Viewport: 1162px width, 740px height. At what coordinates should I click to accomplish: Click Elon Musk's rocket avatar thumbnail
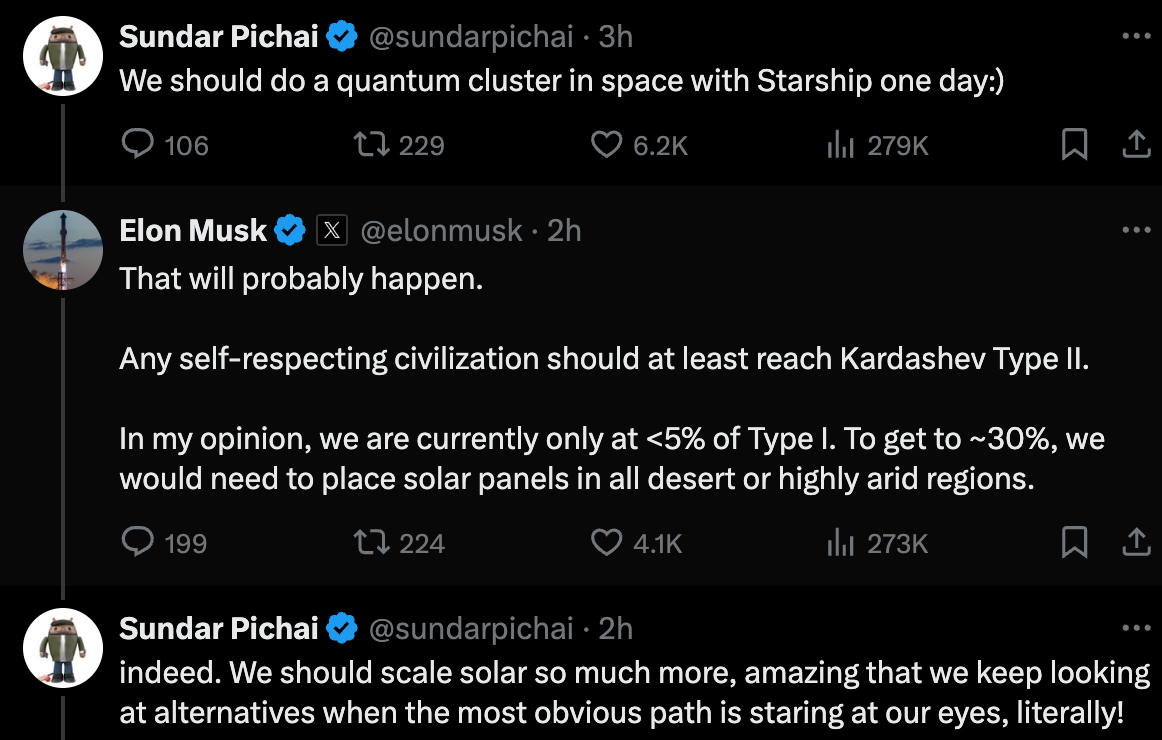[x=63, y=250]
